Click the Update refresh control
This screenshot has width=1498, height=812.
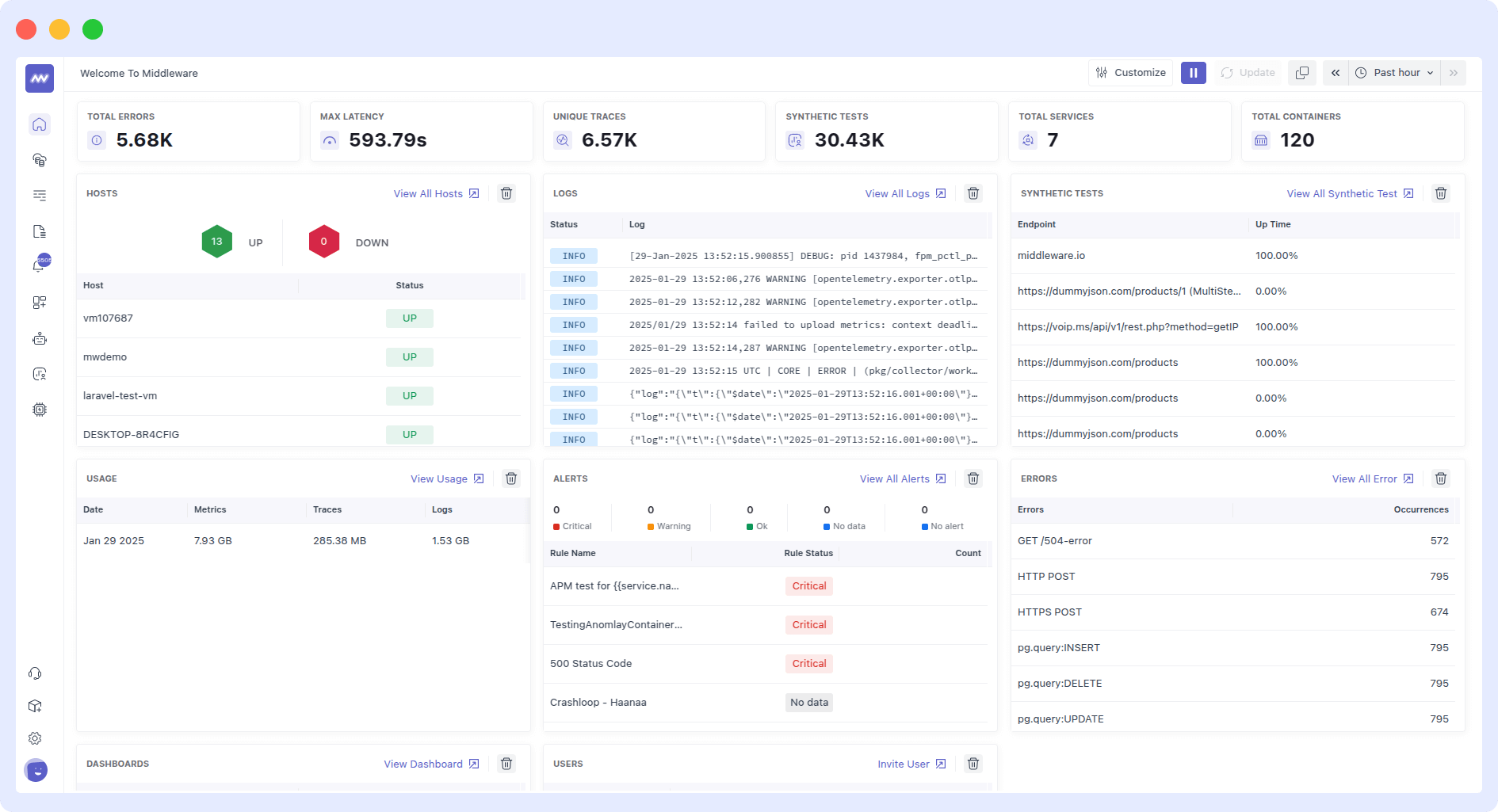click(1248, 72)
